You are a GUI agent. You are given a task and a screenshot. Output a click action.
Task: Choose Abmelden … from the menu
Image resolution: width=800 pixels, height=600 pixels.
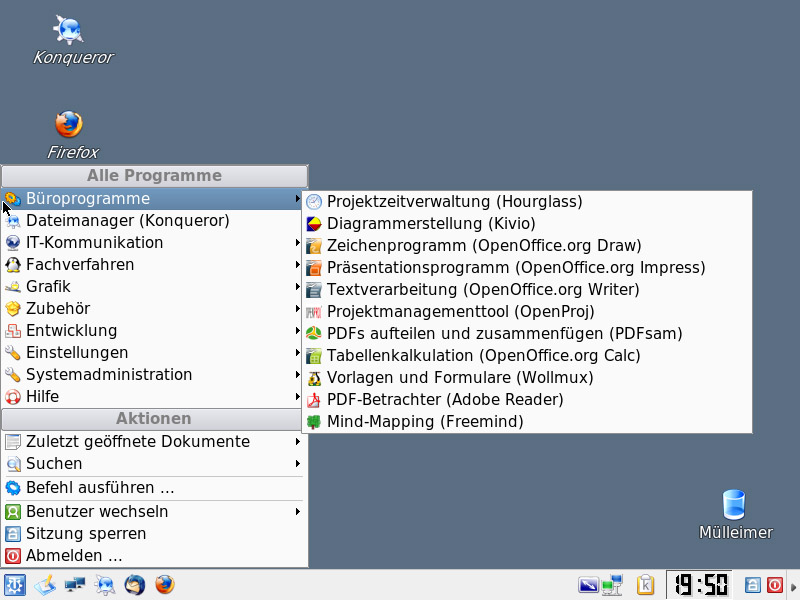click(x=153, y=555)
